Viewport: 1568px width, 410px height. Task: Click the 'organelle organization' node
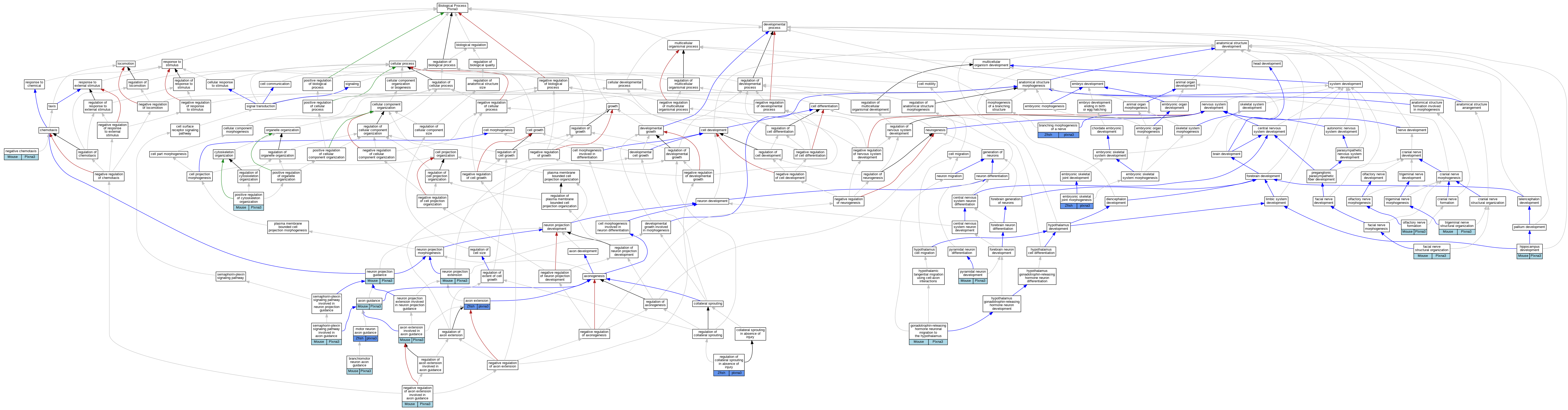pyautogui.click(x=282, y=130)
